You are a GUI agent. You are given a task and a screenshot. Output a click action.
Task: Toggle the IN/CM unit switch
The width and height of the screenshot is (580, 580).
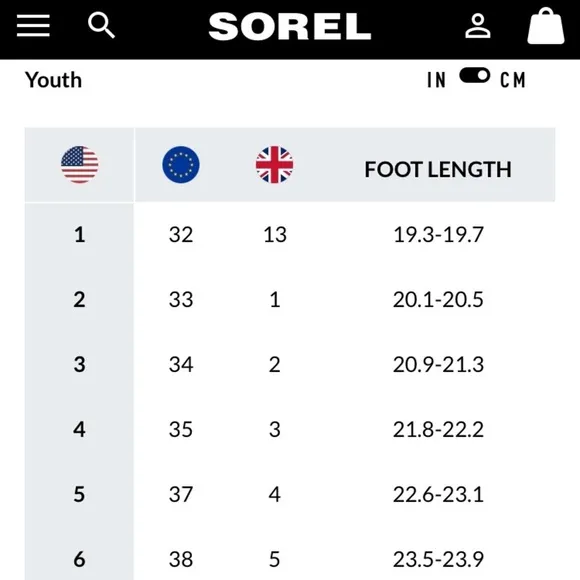(475, 75)
